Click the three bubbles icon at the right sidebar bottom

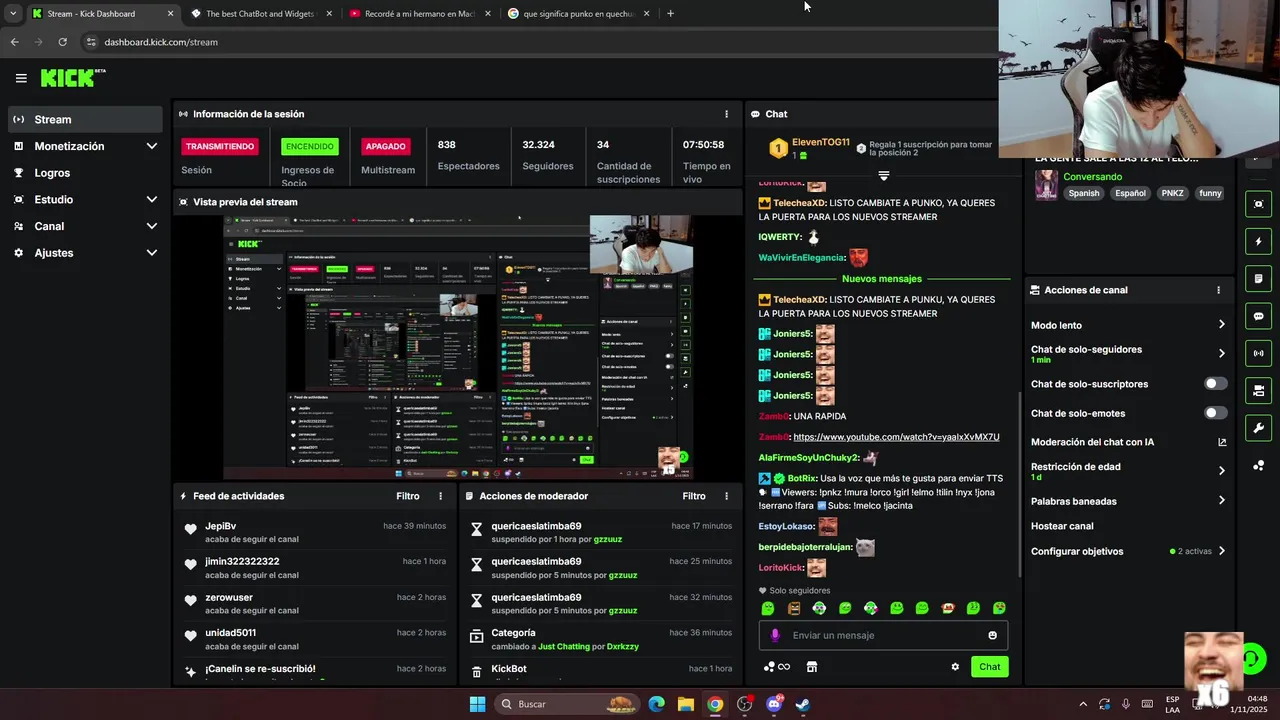[1258, 465]
